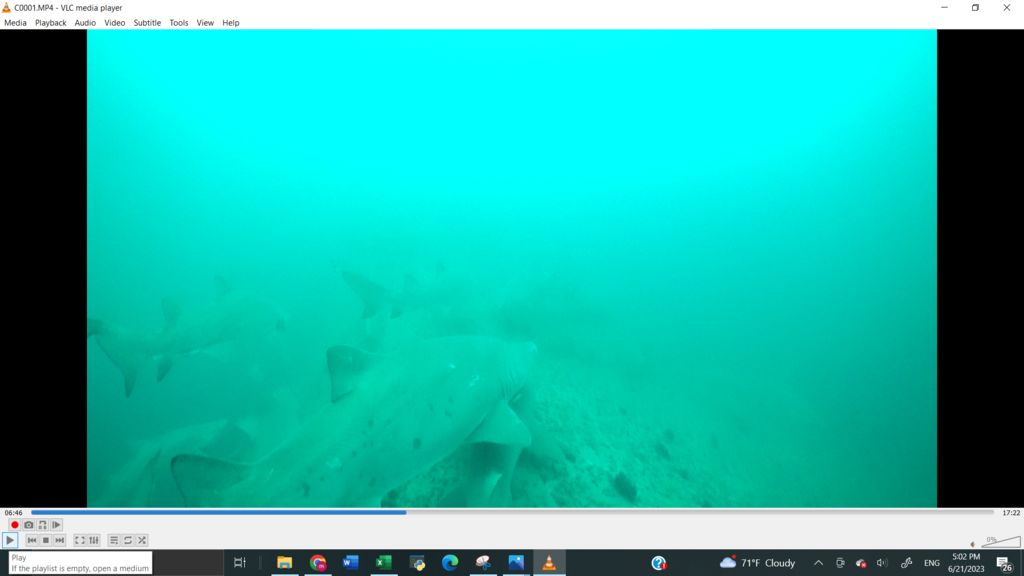Stop playback with the Stop button

point(46,540)
